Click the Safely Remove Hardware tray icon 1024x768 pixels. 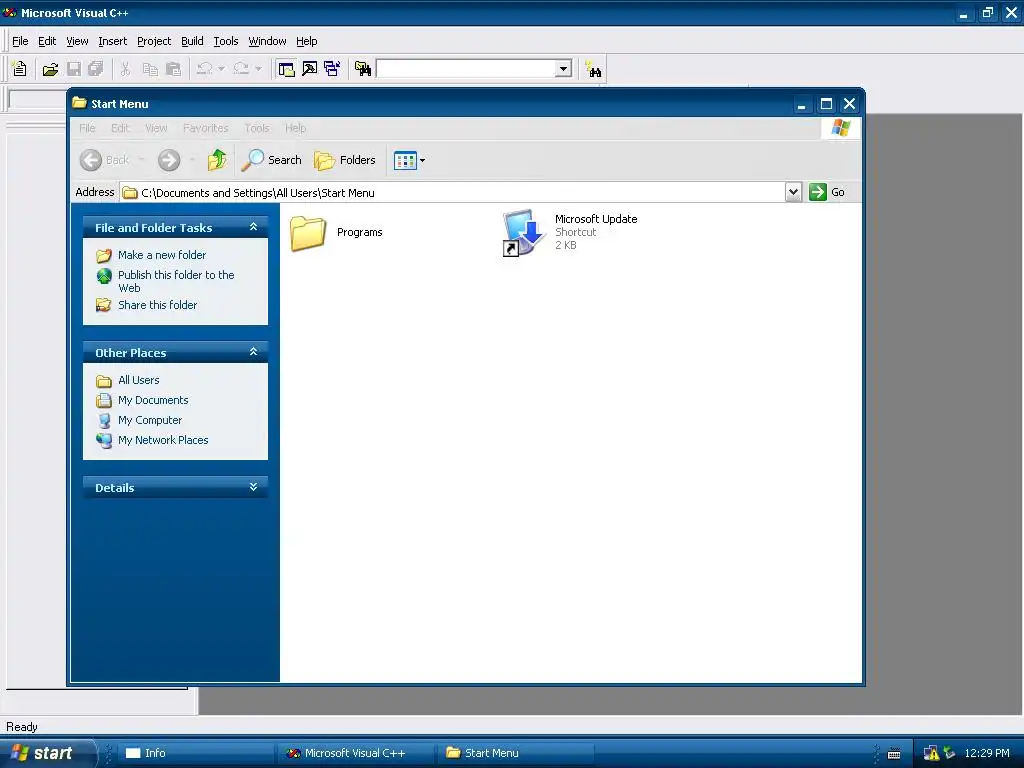tap(950, 753)
